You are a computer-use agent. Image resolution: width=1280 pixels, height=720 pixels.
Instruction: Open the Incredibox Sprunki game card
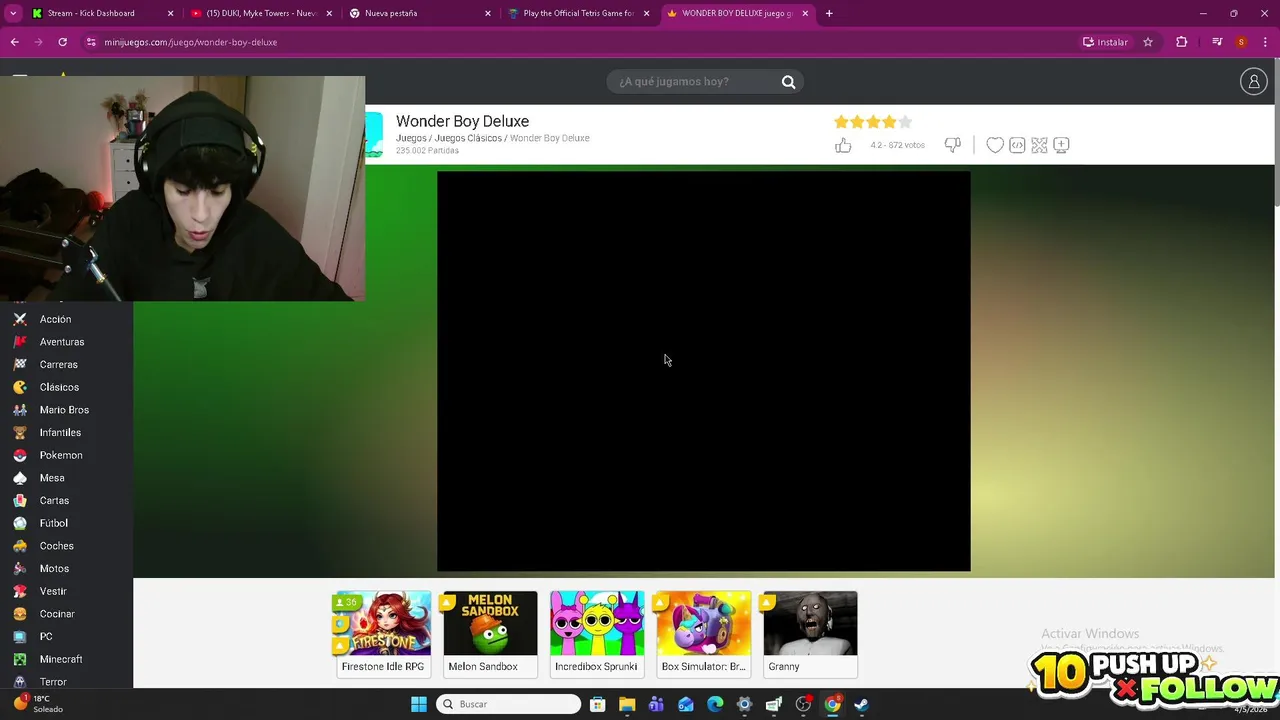tap(597, 634)
